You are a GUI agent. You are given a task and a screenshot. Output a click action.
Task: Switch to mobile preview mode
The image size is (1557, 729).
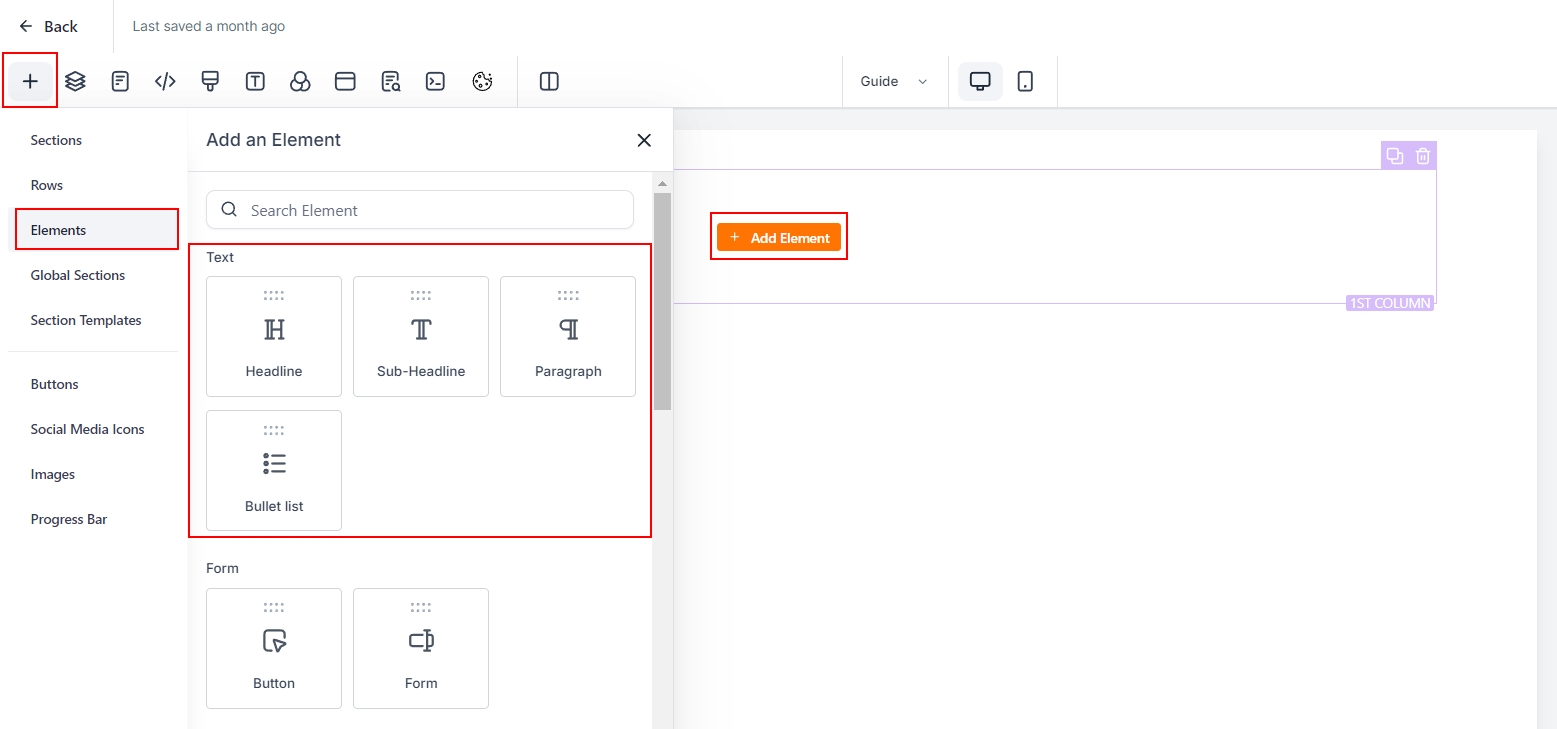(x=1025, y=81)
